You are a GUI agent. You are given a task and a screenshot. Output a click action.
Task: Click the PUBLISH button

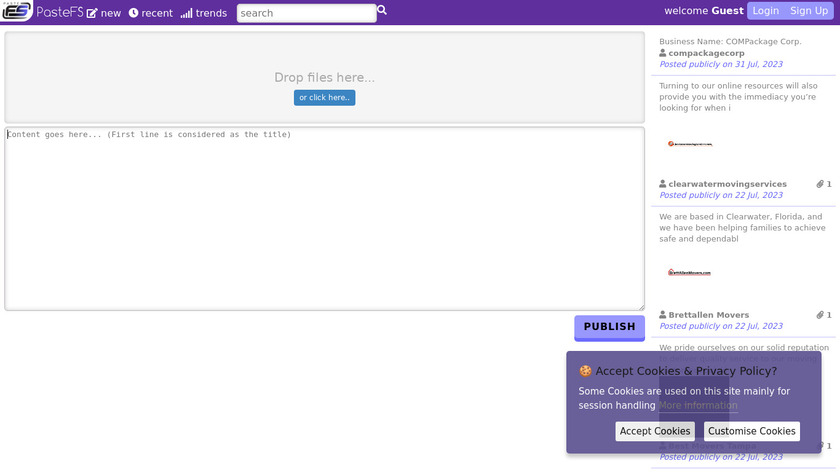(x=610, y=327)
